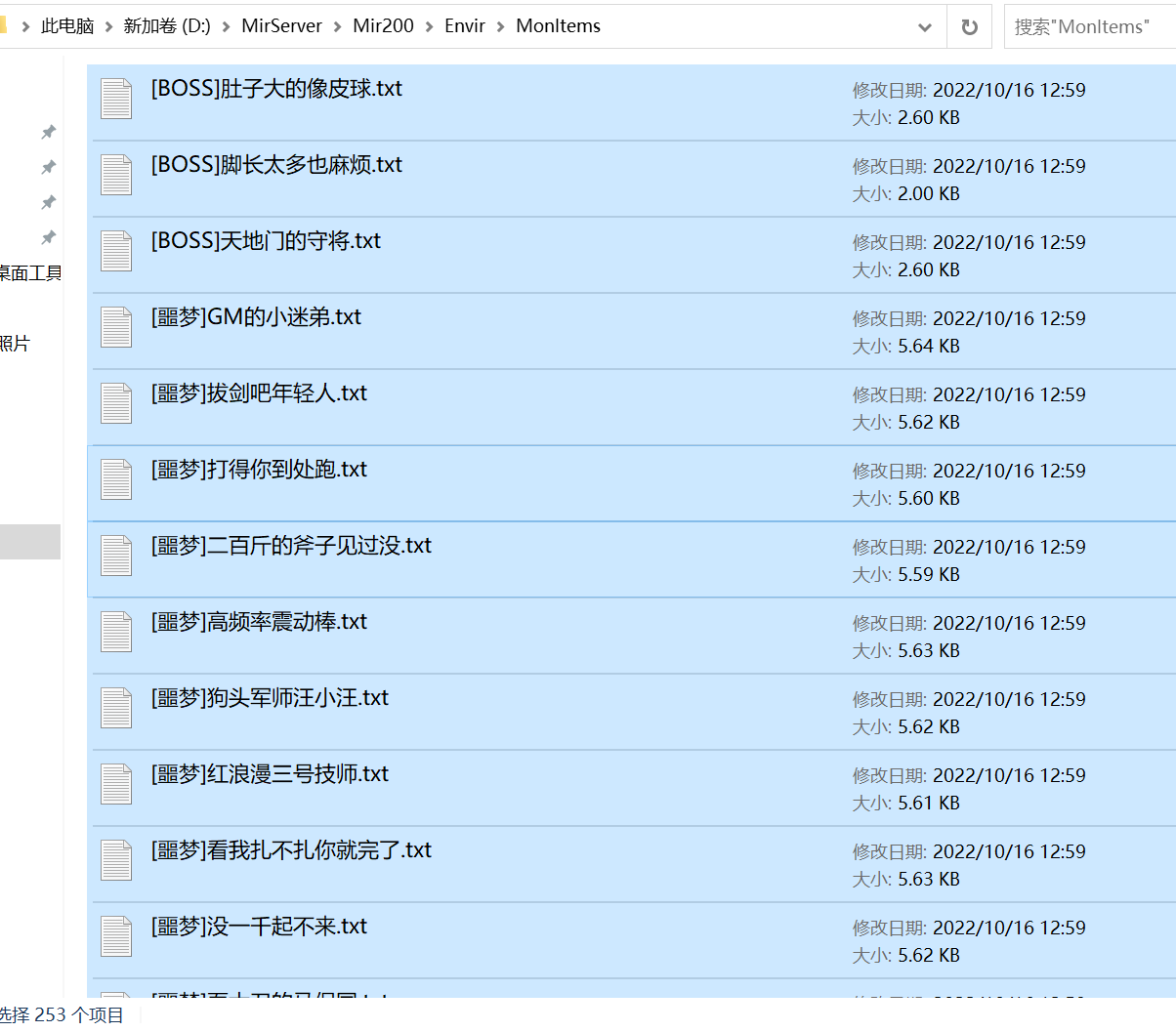Click the size 5.59 KB of 二百斤的斧子见过没
Viewport: 1176px width, 1032px height.
click(929, 575)
